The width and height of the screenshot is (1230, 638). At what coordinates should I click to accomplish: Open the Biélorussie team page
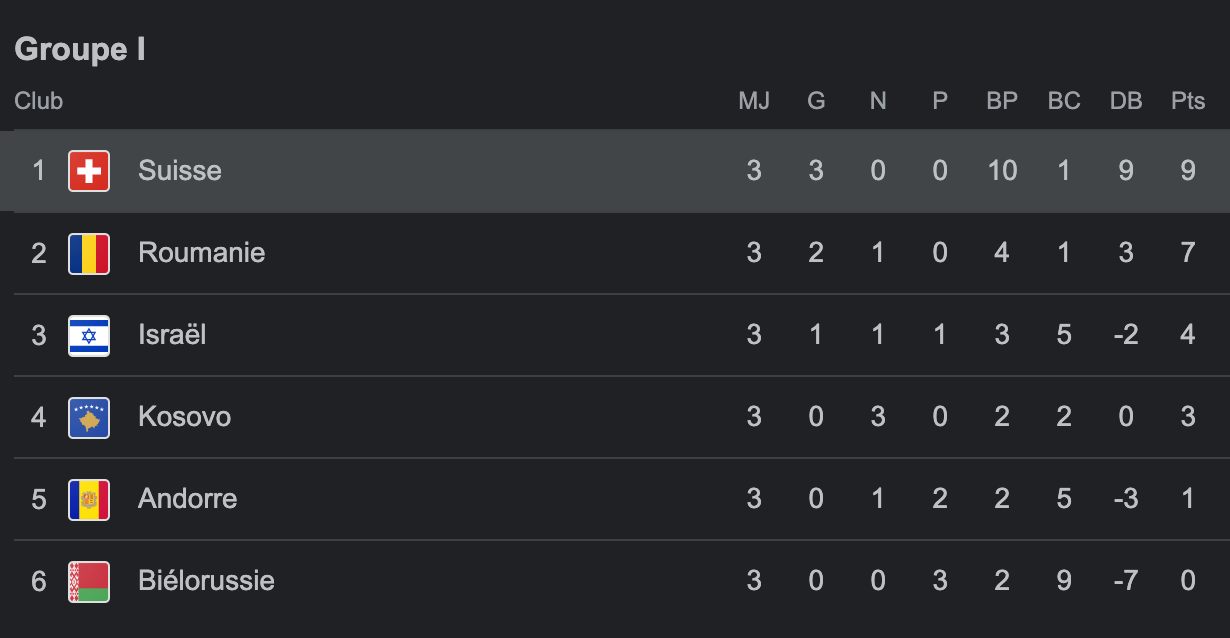tap(206, 581)
